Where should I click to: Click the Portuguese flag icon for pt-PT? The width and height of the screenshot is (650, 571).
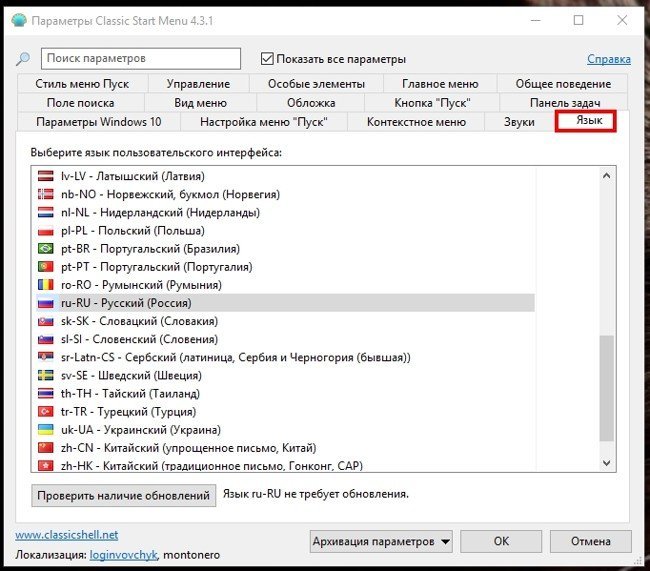click(46, 267)
